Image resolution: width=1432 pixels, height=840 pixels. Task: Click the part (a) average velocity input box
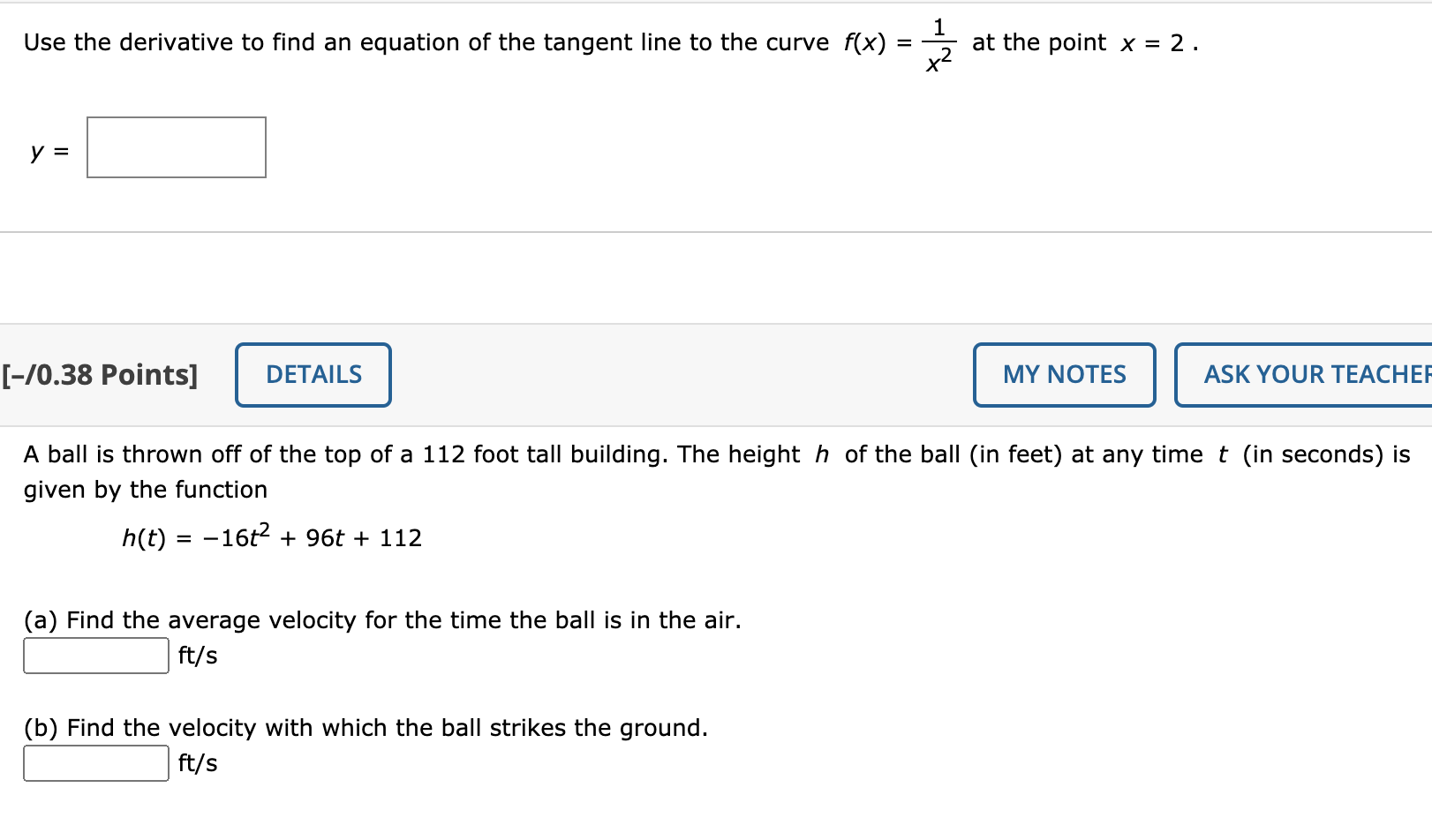(94, 655)
